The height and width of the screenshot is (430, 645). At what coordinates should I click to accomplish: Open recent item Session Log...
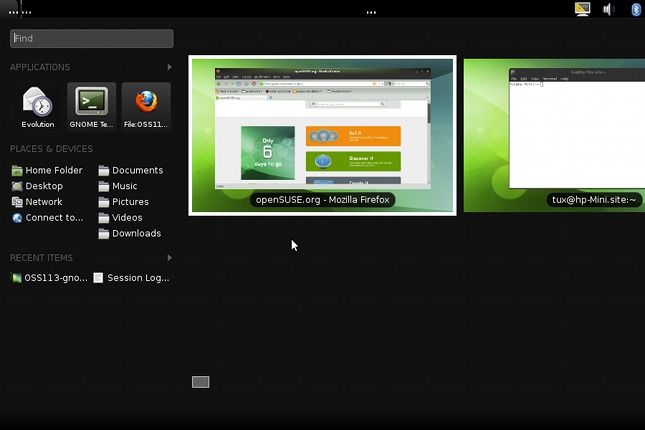click(x=131, y=278)
